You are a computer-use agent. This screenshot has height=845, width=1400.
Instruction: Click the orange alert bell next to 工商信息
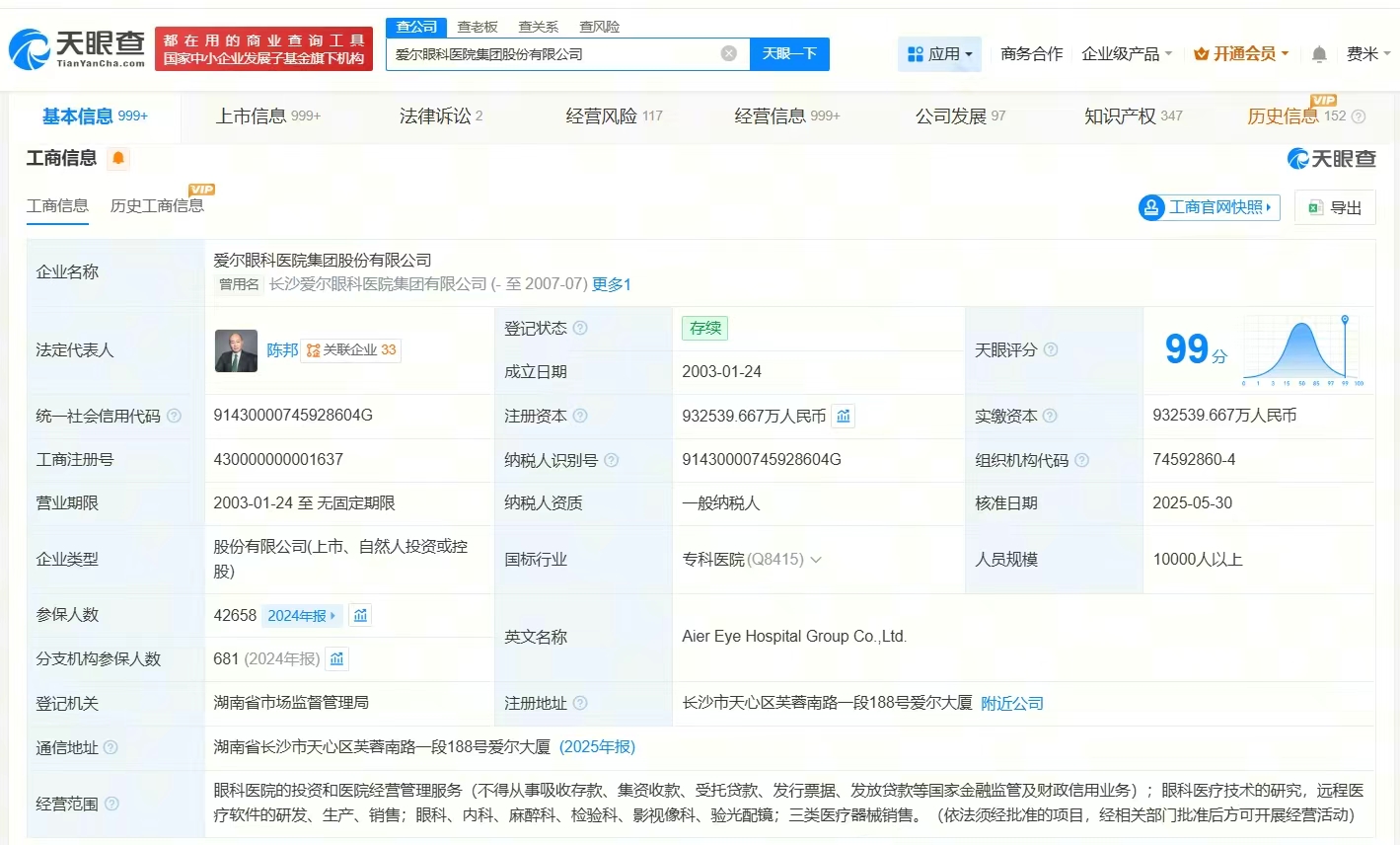click(118, 158)
